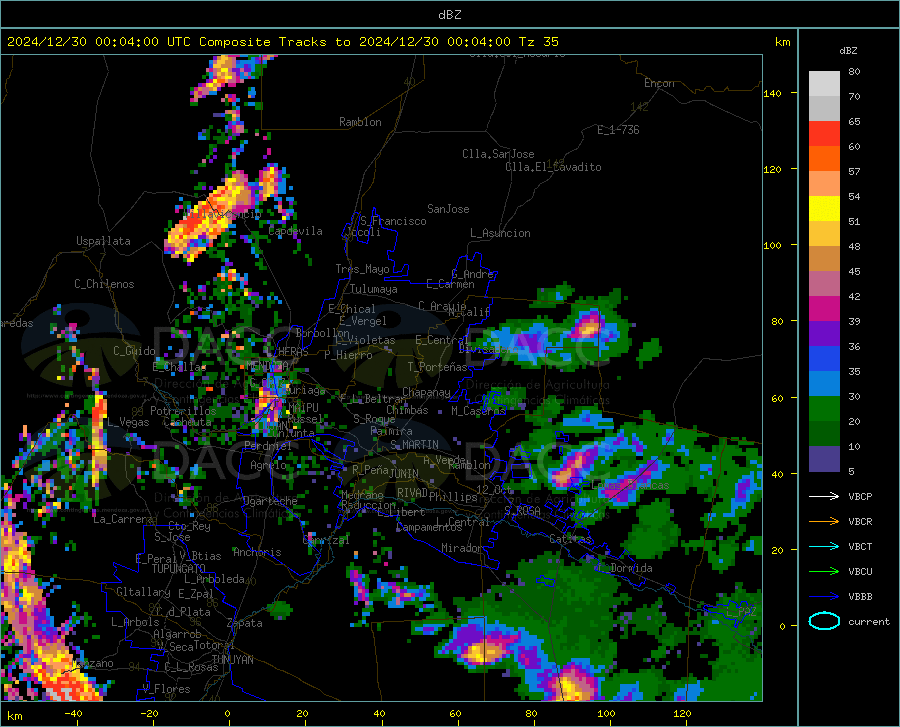Click the Clla.El_Cavadito label
This screenshot has width=900, height=727.
point(553,167)
